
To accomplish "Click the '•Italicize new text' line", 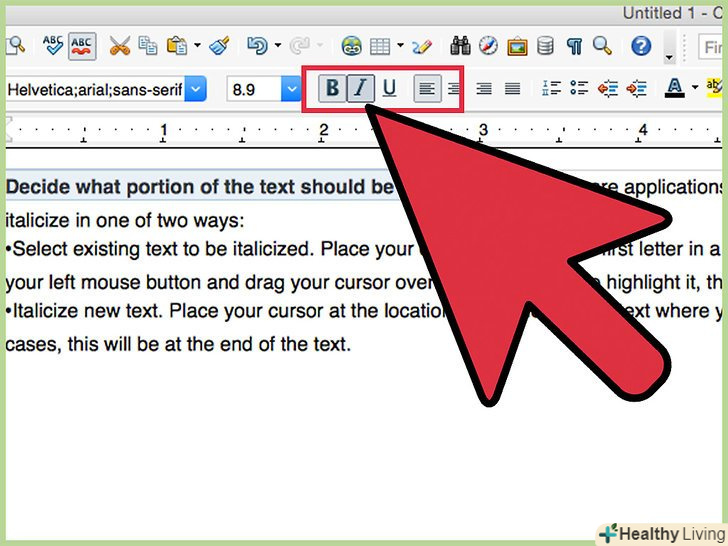I will (x=226, y=311).
